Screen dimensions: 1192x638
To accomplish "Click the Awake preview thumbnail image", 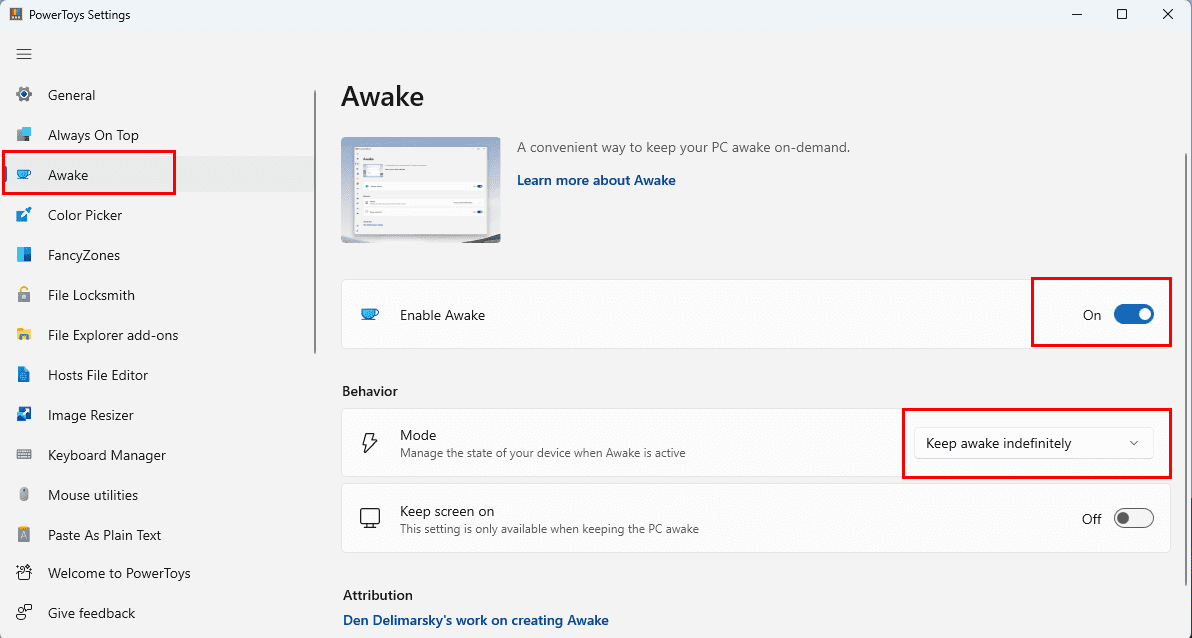I will pyautogui.click(x=420, y=190).
